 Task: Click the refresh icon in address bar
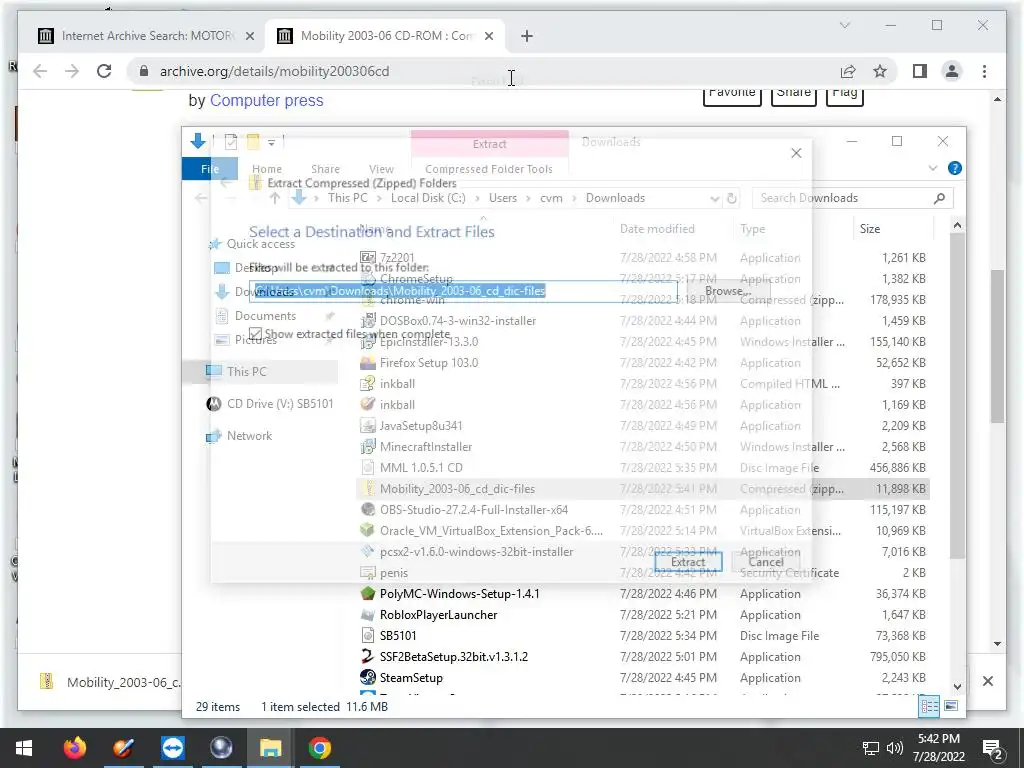[731, 198]
